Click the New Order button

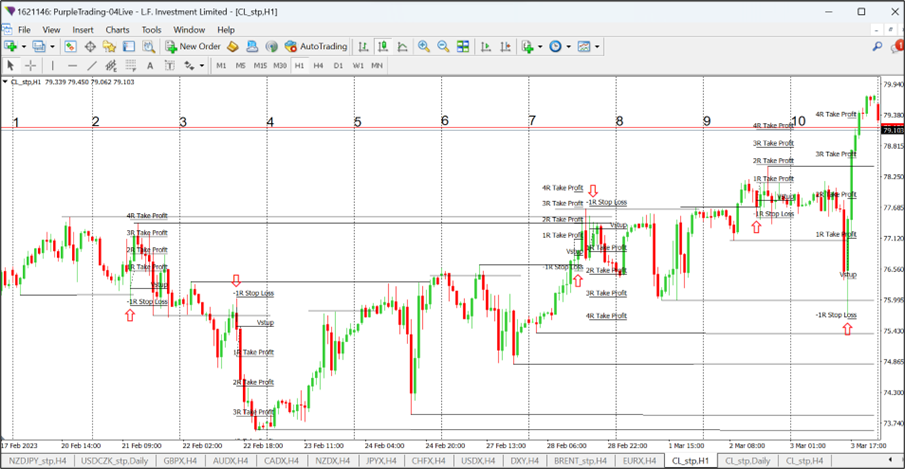click(x=193, y=46)
